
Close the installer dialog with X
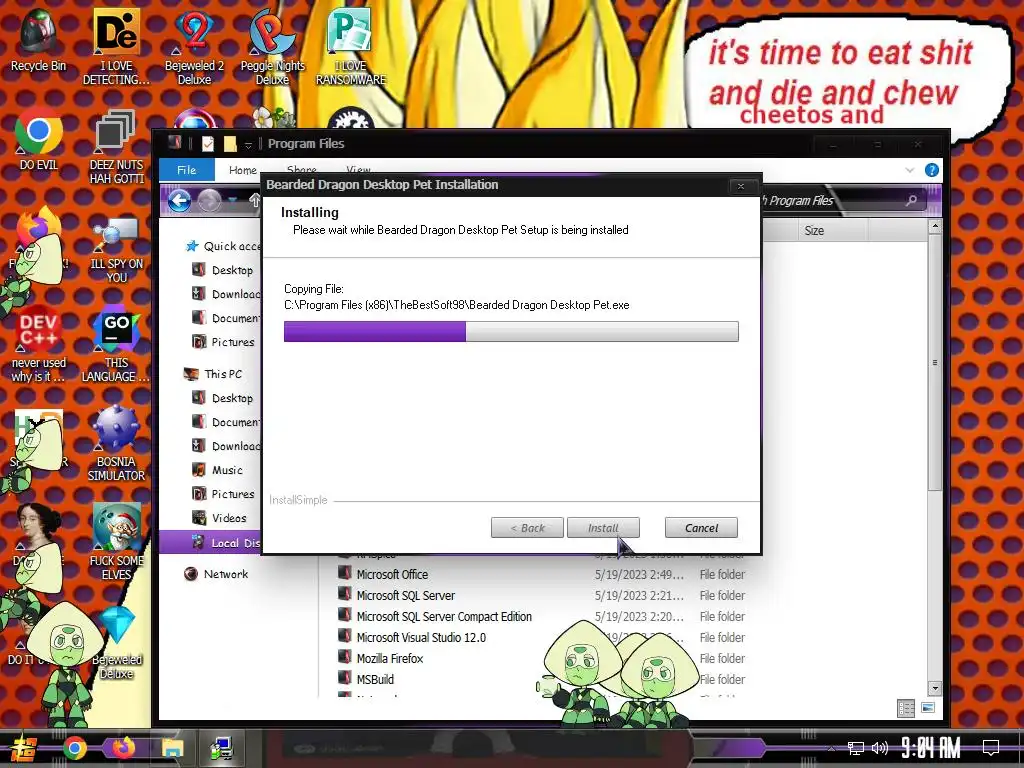coord(741,186)
